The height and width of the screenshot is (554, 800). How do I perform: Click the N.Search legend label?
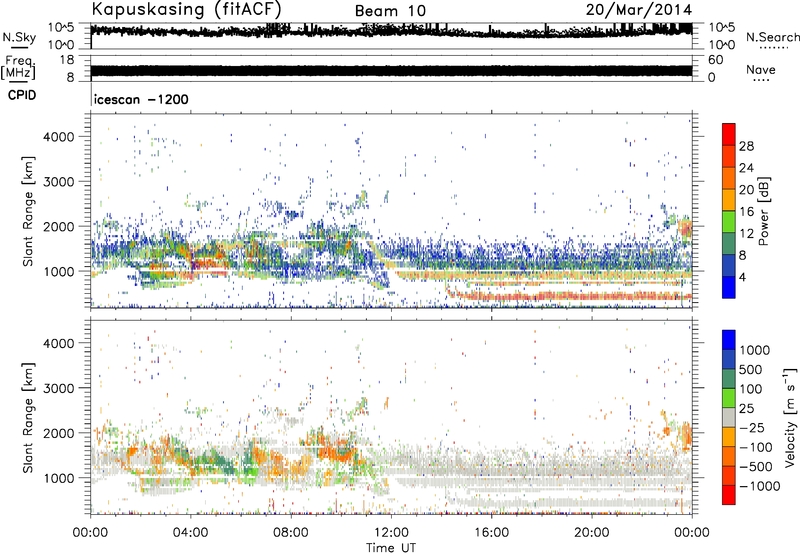click(772, 37)
